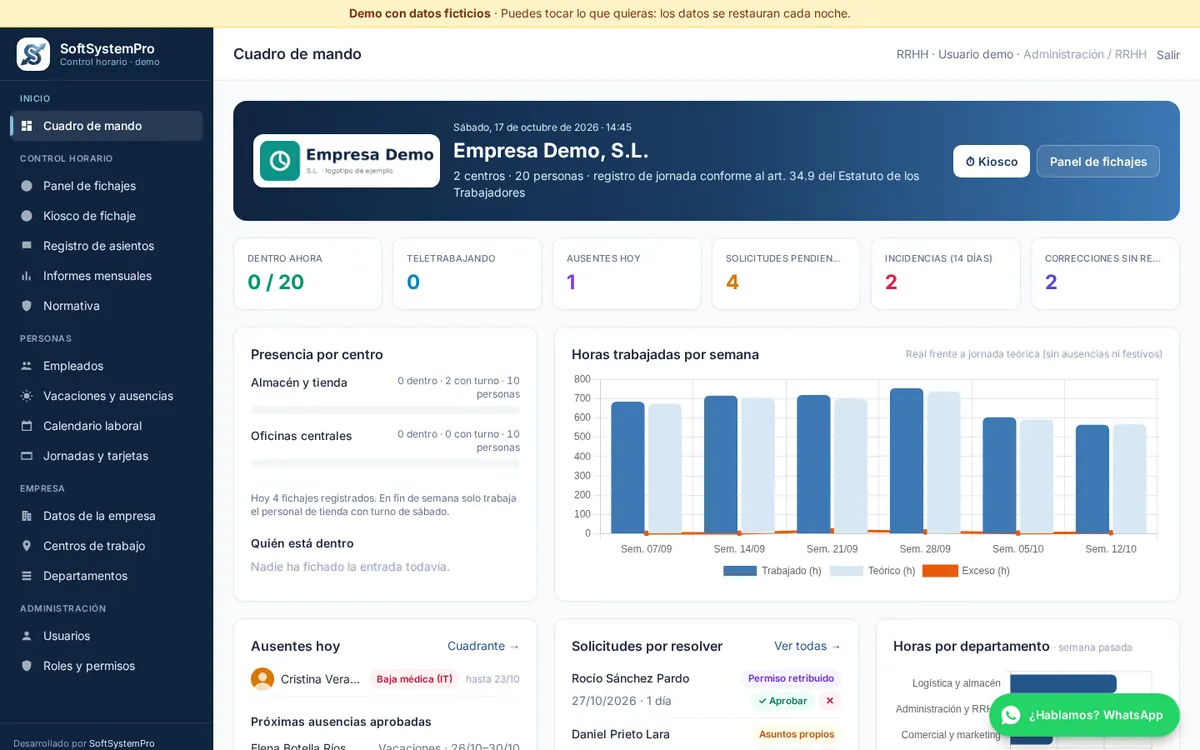
Task: Click the Usuarios person icon
Action: tap(27, 636)
